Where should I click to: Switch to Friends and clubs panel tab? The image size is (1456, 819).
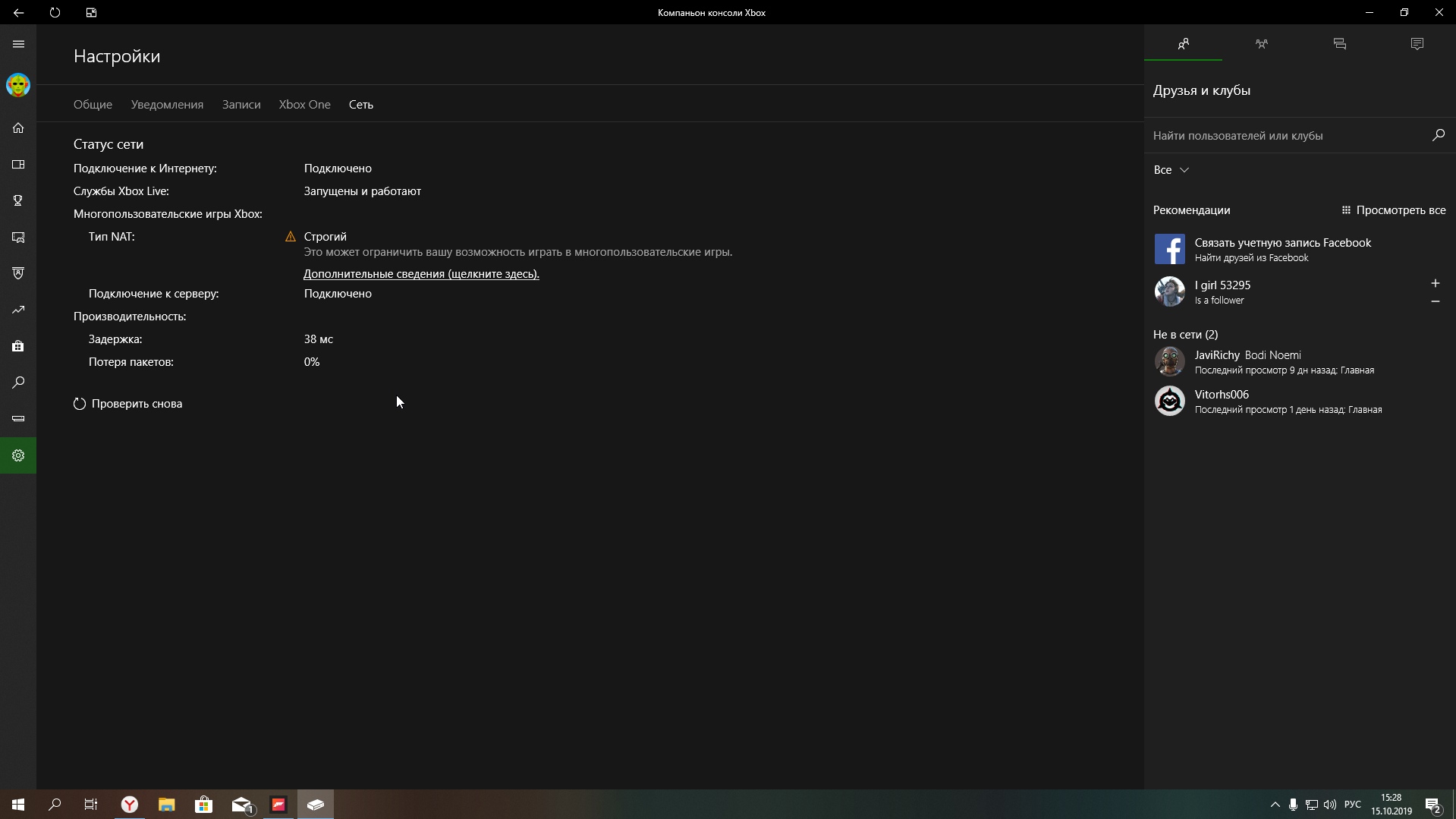point(1183,44)
